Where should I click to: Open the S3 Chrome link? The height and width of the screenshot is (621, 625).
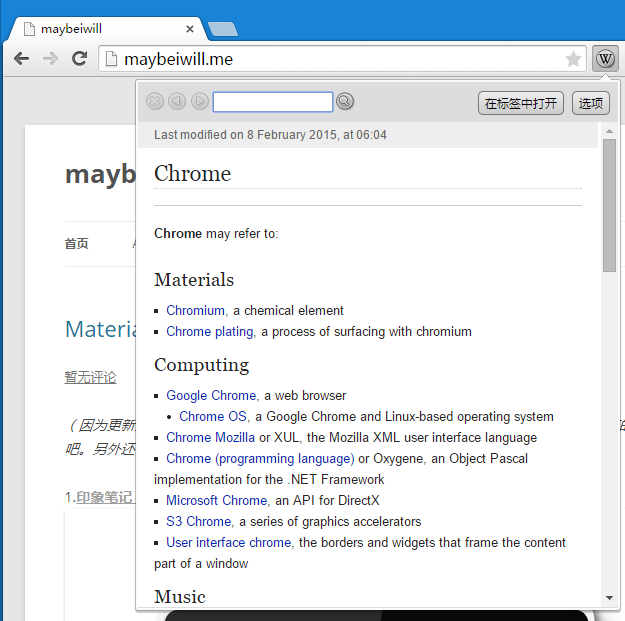199,522
